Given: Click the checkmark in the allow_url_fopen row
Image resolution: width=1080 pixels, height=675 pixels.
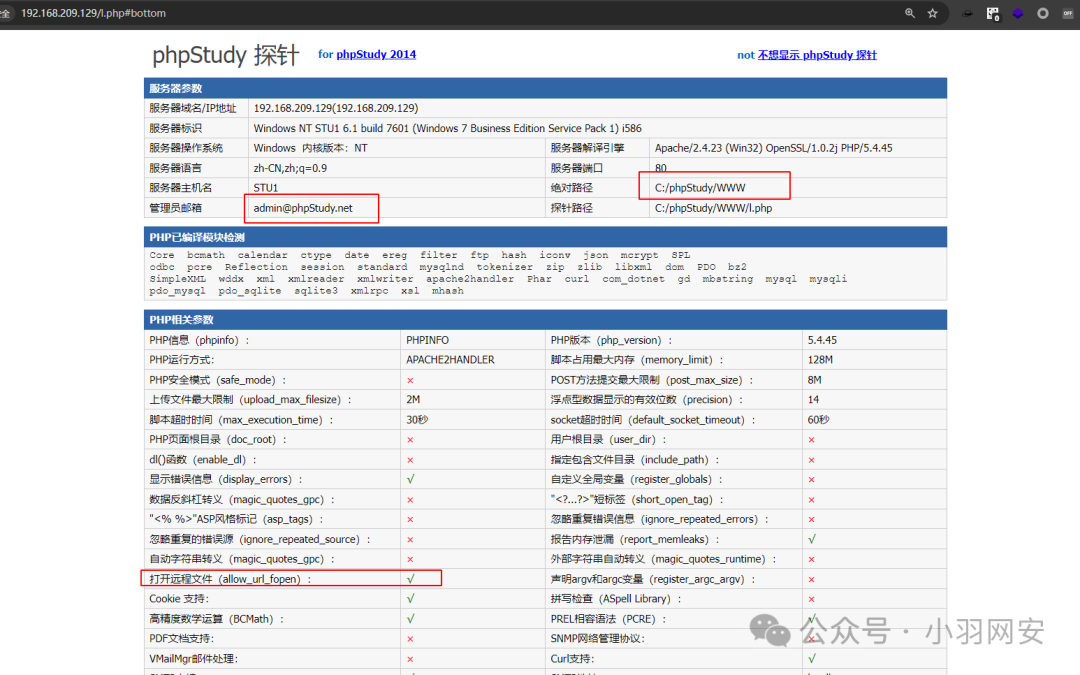Looking at the screenshot, I should [411, 579].
